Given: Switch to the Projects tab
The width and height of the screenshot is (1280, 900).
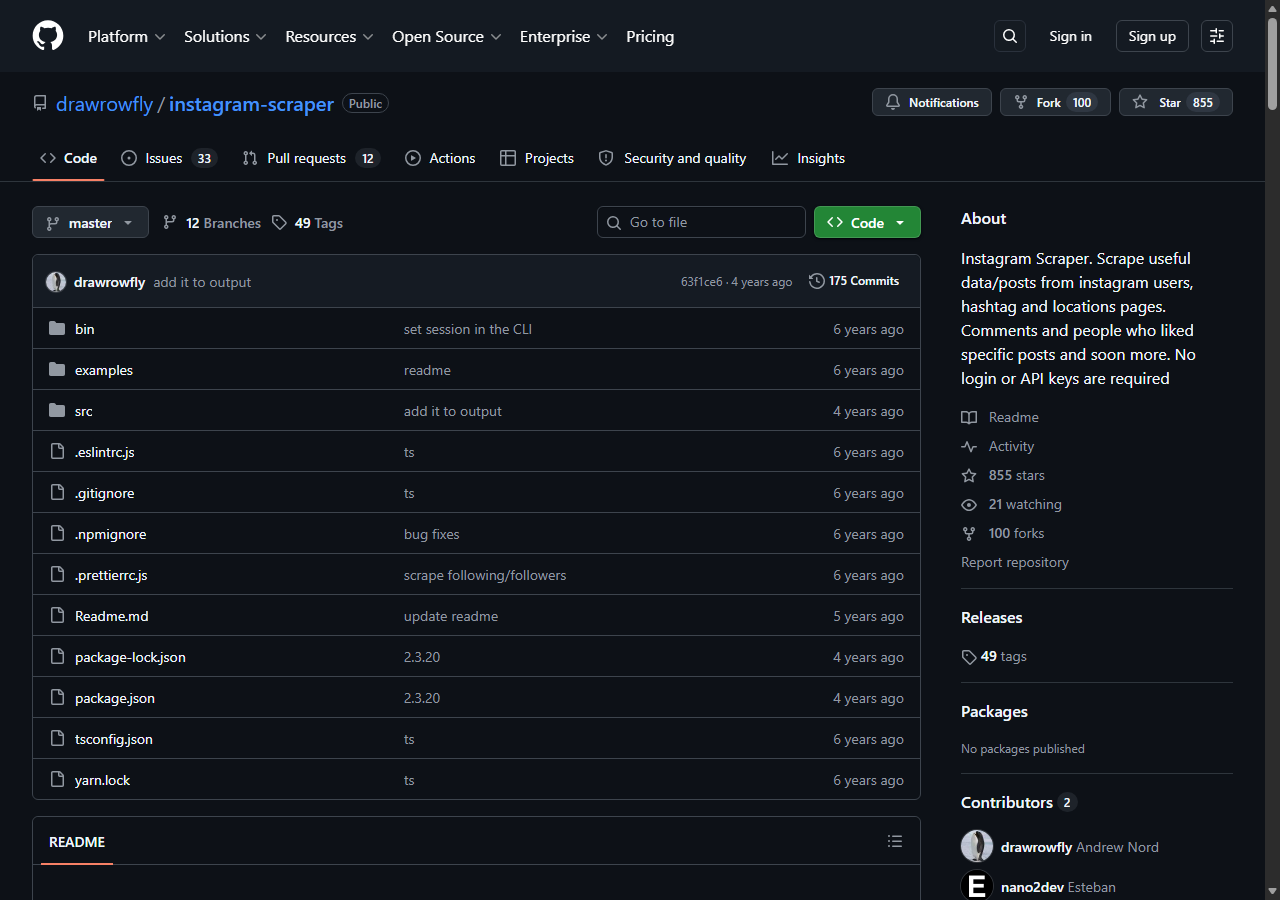Looking at the screenshot, I should tap(537, 158).
